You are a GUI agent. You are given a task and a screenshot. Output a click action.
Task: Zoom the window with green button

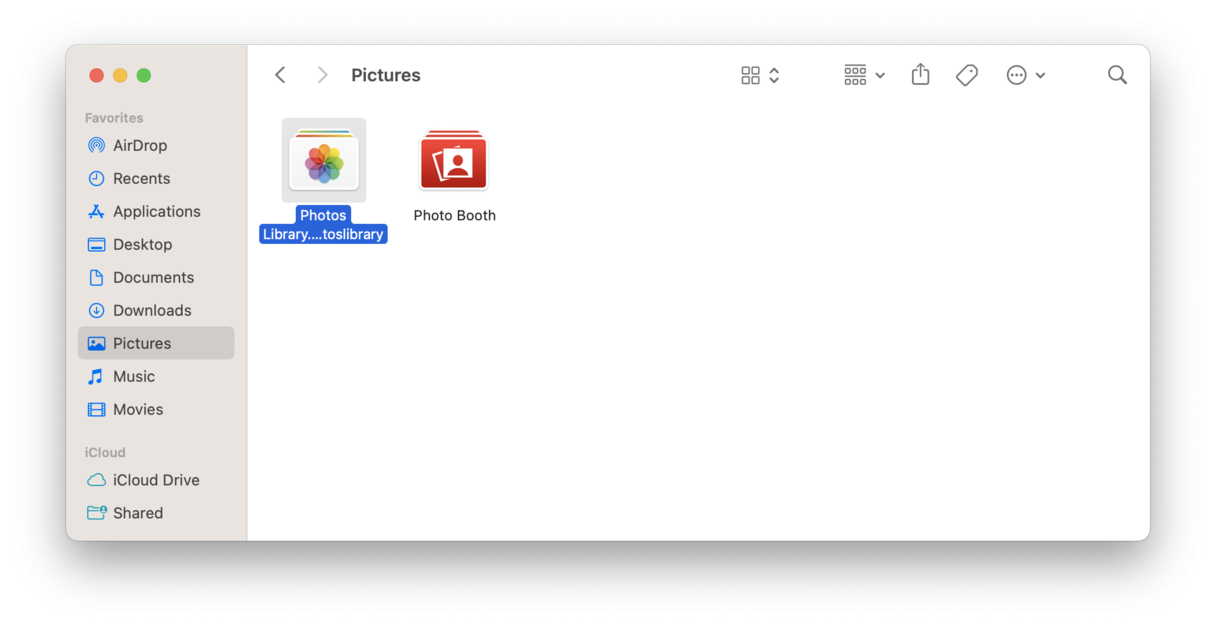(144, 75)
